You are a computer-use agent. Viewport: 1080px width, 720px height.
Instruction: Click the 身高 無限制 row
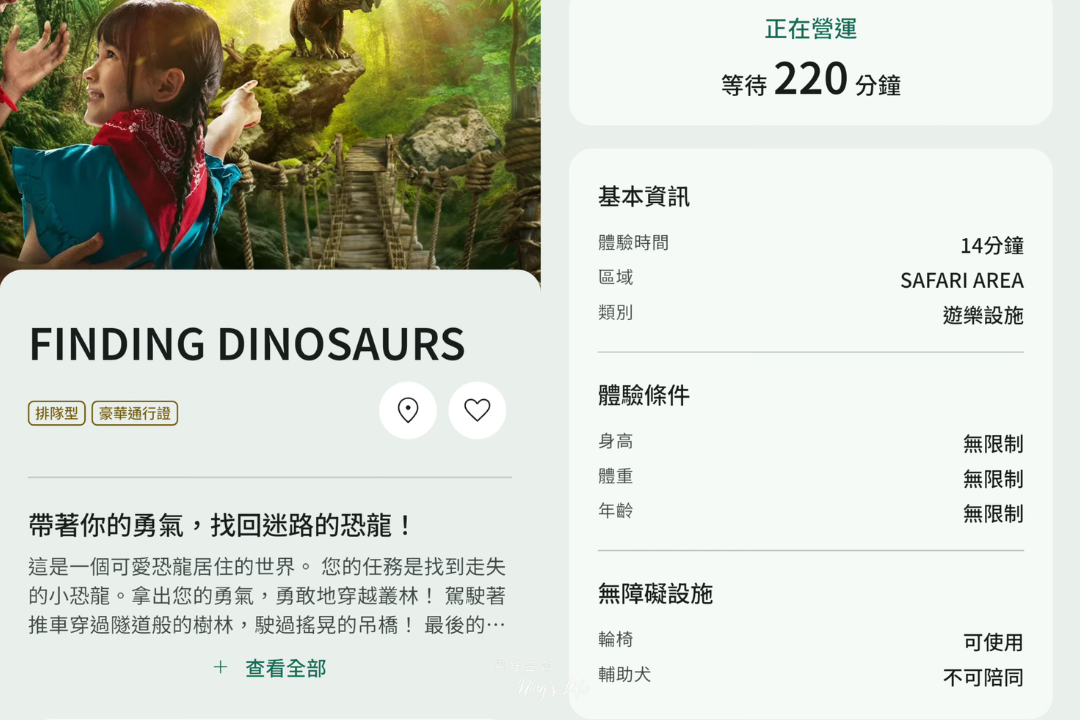click(811, 443)
